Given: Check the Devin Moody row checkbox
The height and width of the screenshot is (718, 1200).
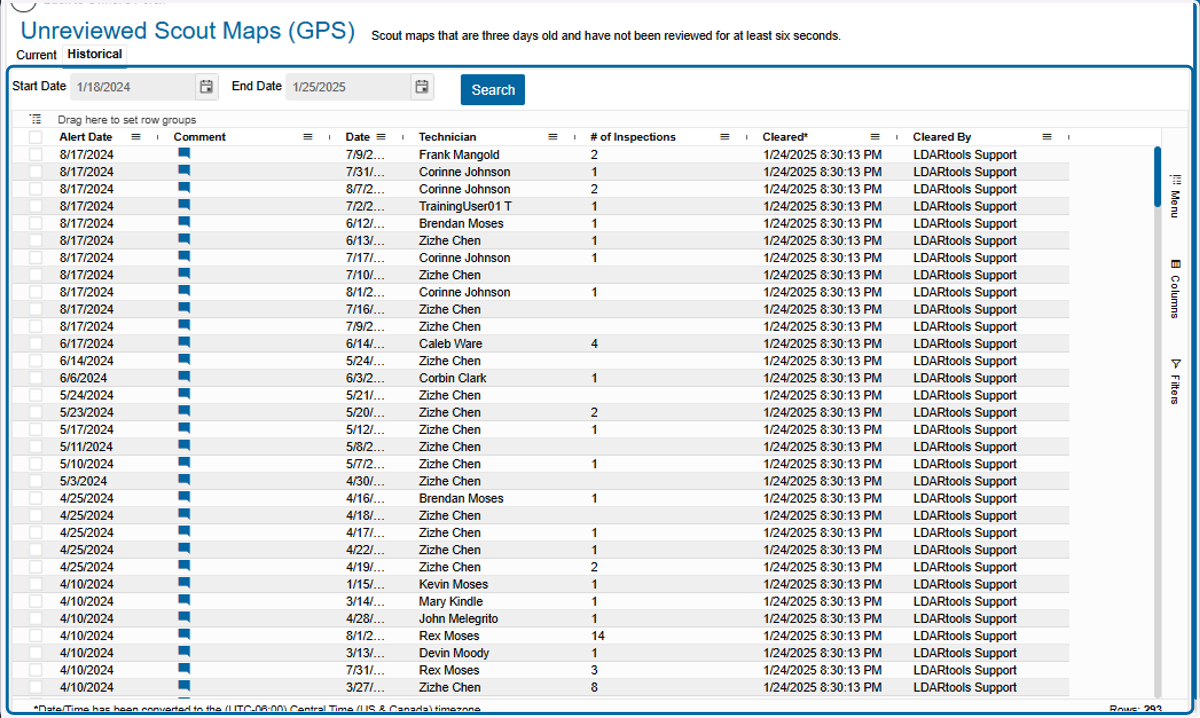Looking at the screenshot, I should point(36,653).
